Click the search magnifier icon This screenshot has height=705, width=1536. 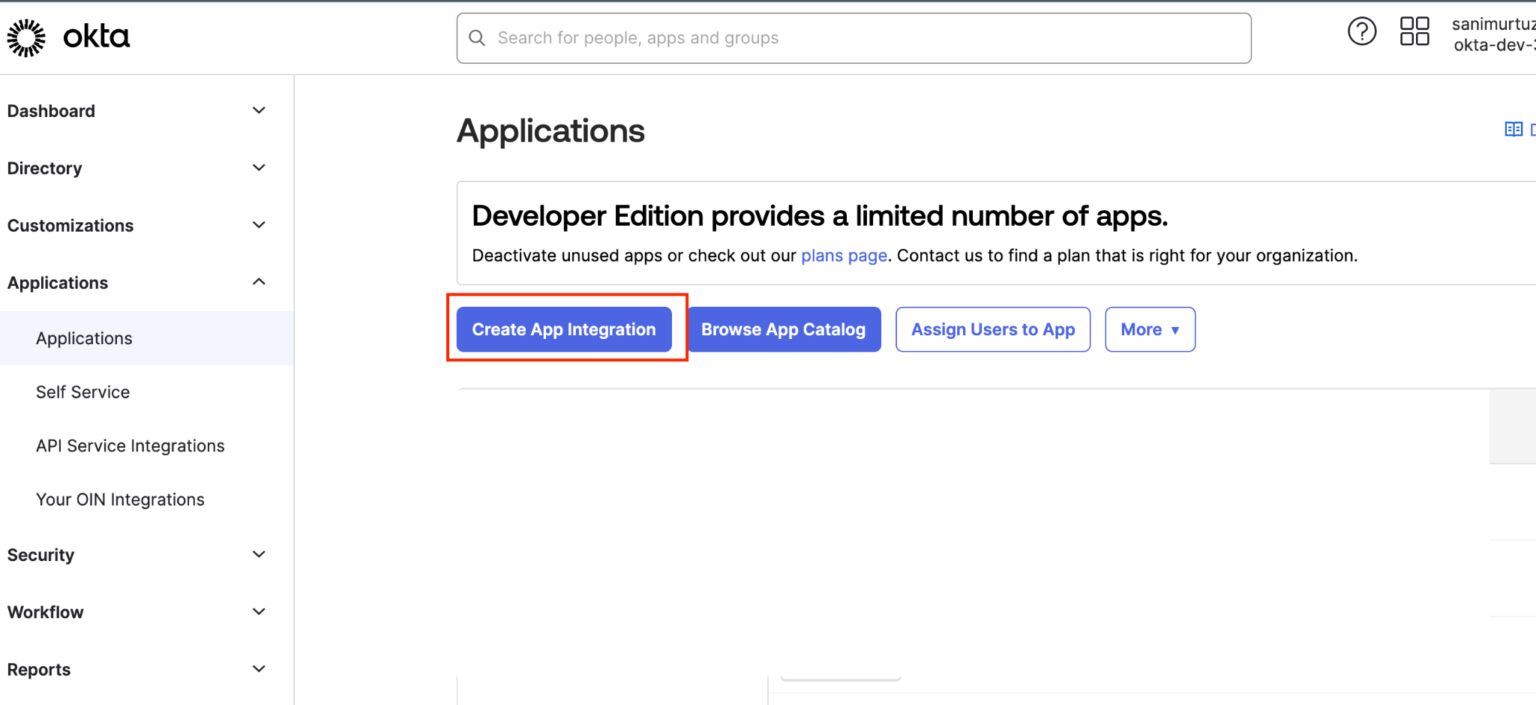click(x=477, y=37)
